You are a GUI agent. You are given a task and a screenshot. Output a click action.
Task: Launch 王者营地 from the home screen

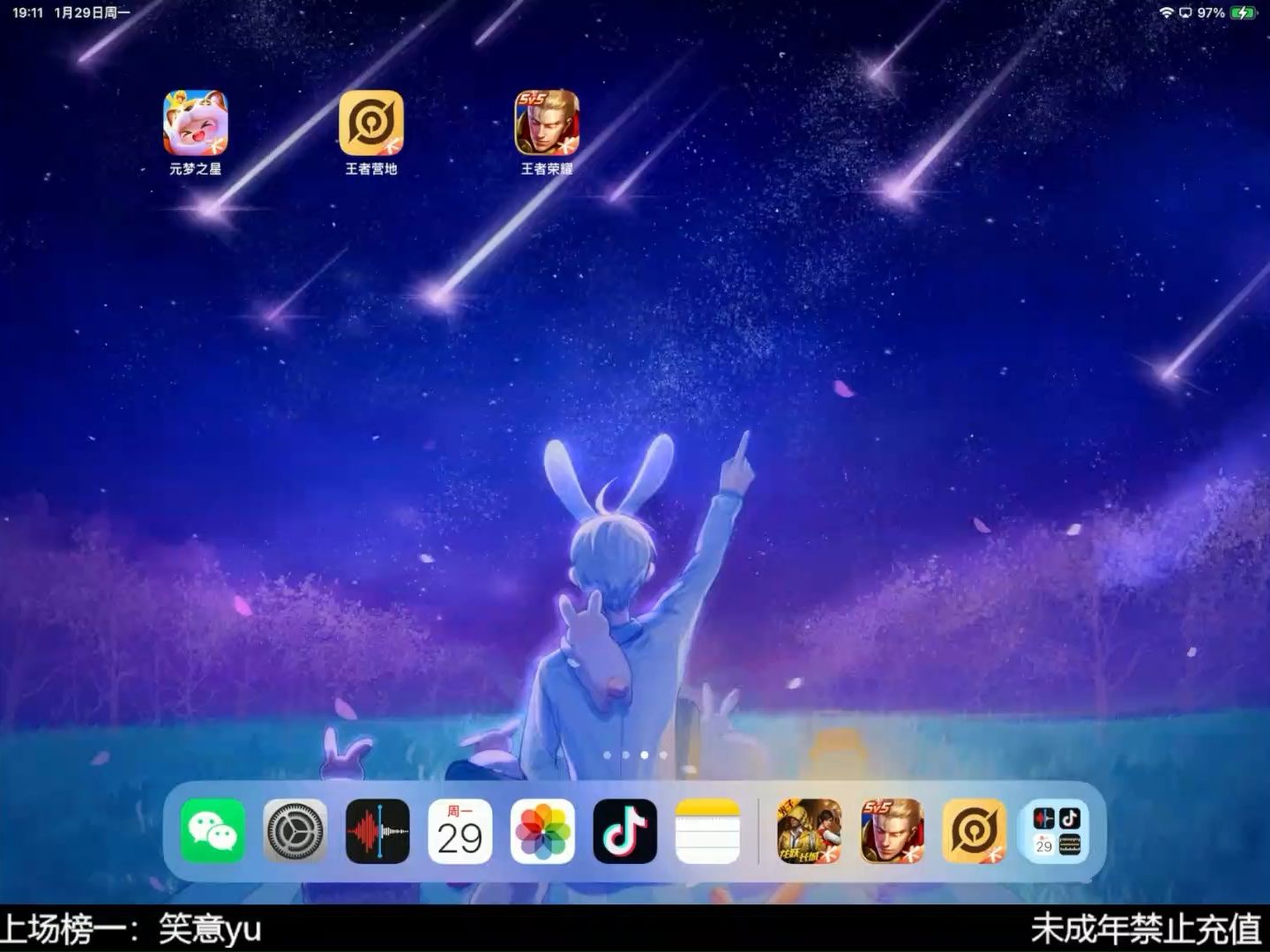pos(371,123)
